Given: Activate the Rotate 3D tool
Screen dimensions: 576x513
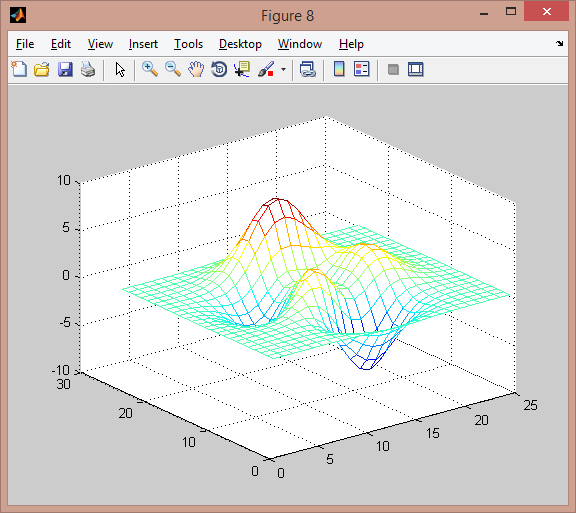Looking at the screenshot, I should coord(219,69).
